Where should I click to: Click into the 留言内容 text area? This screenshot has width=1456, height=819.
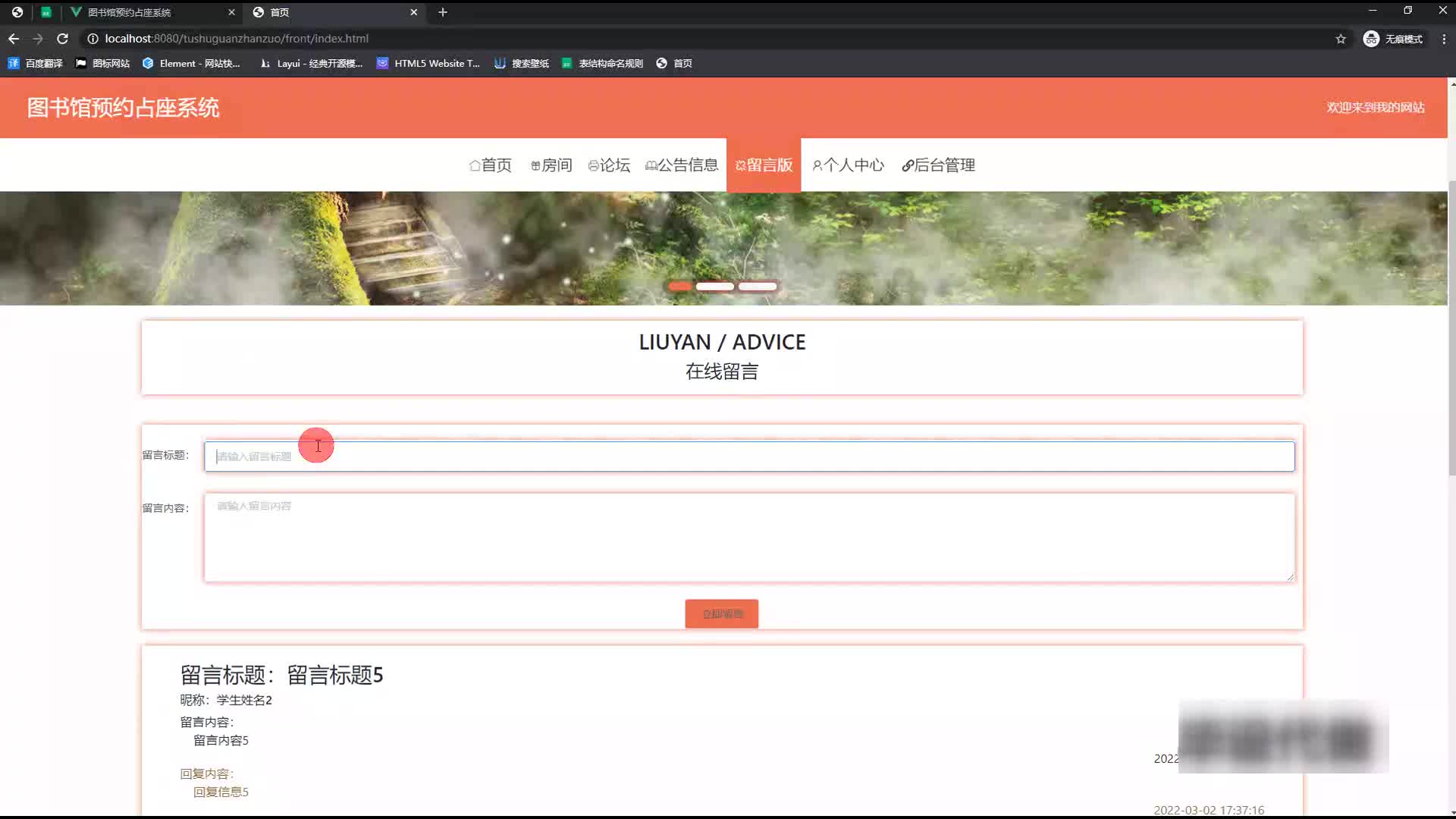[x=748, y=538]
